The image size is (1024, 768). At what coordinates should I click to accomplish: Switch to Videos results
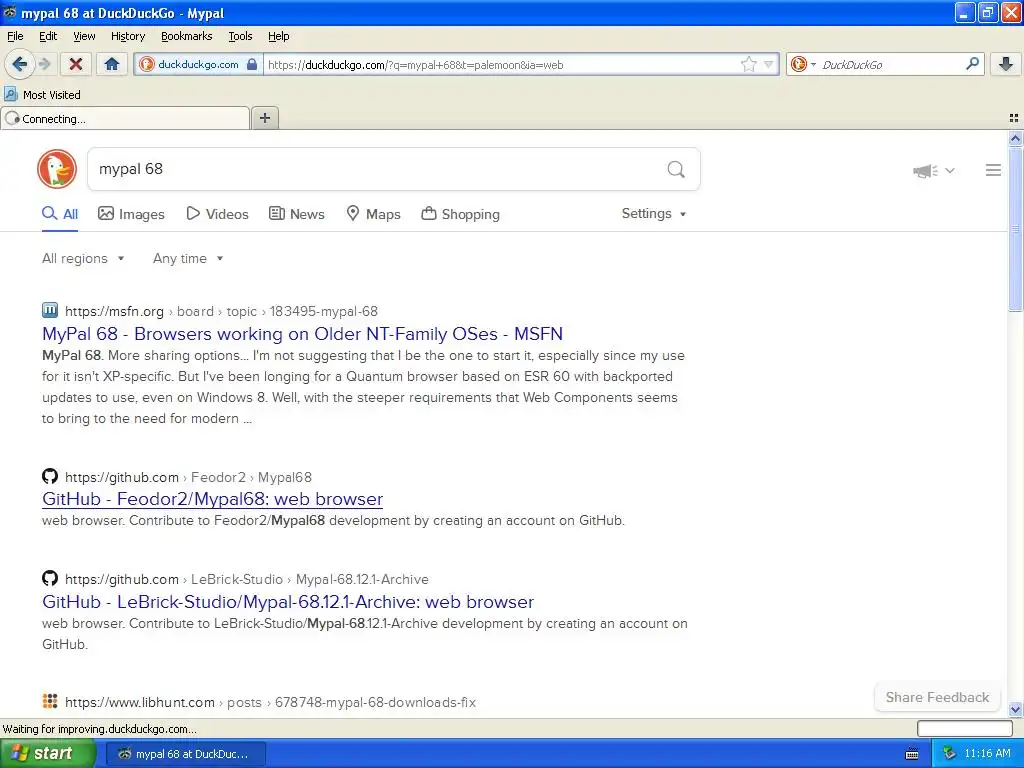click(217, 214)
